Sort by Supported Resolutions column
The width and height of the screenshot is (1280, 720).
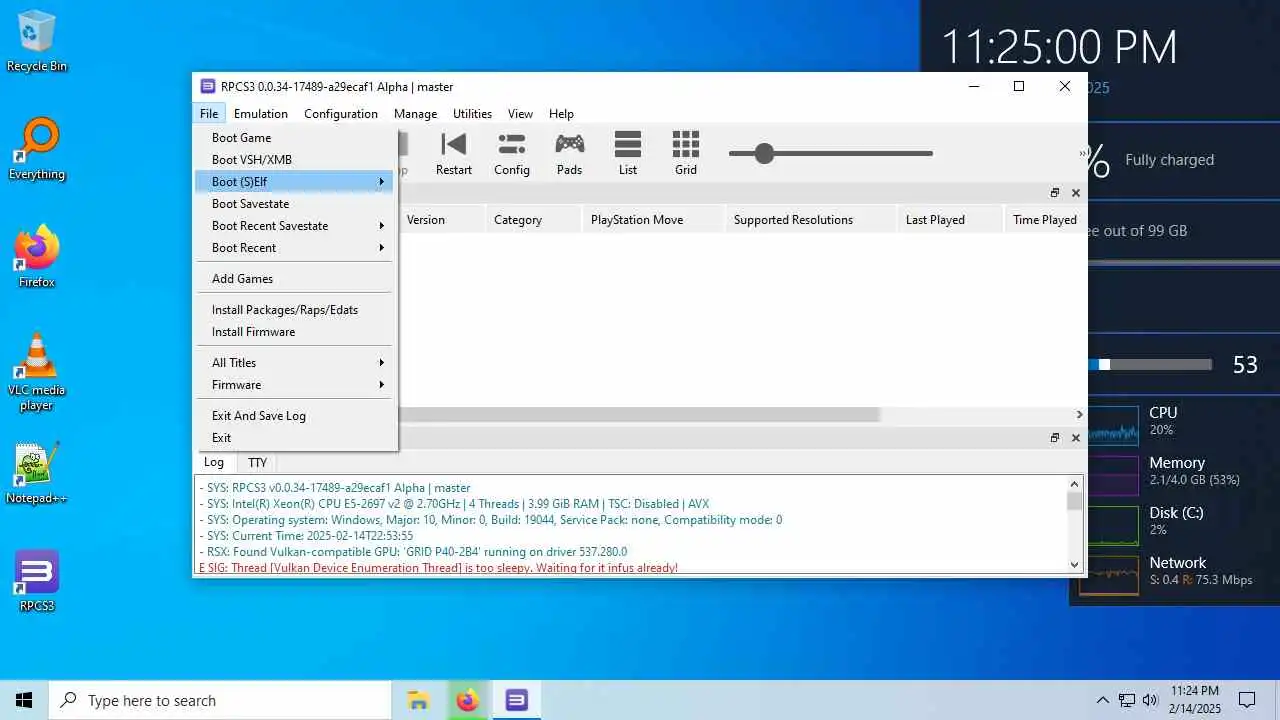pos(811,220)
